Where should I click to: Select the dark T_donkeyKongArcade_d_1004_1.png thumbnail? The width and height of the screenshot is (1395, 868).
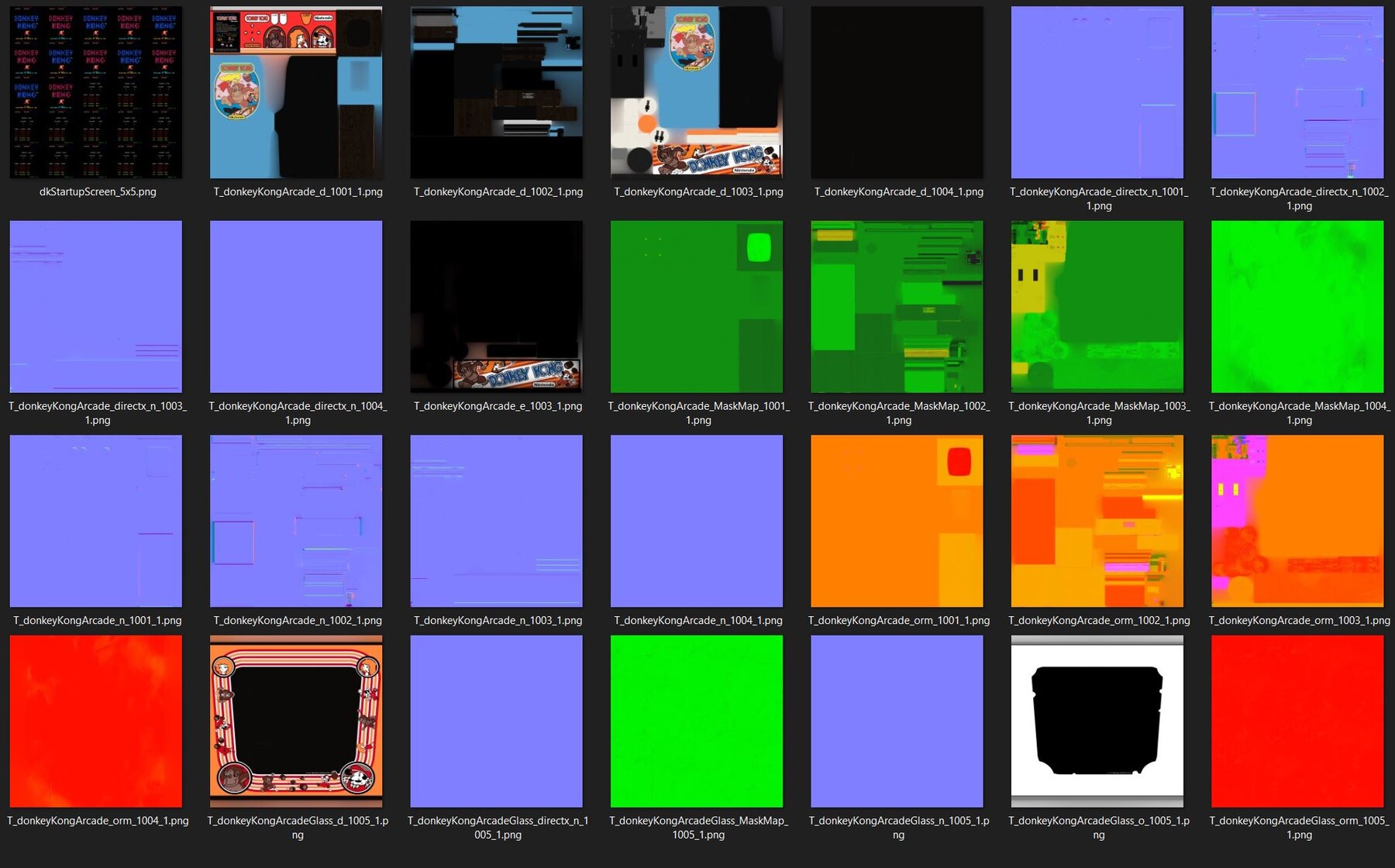point(897,92)
